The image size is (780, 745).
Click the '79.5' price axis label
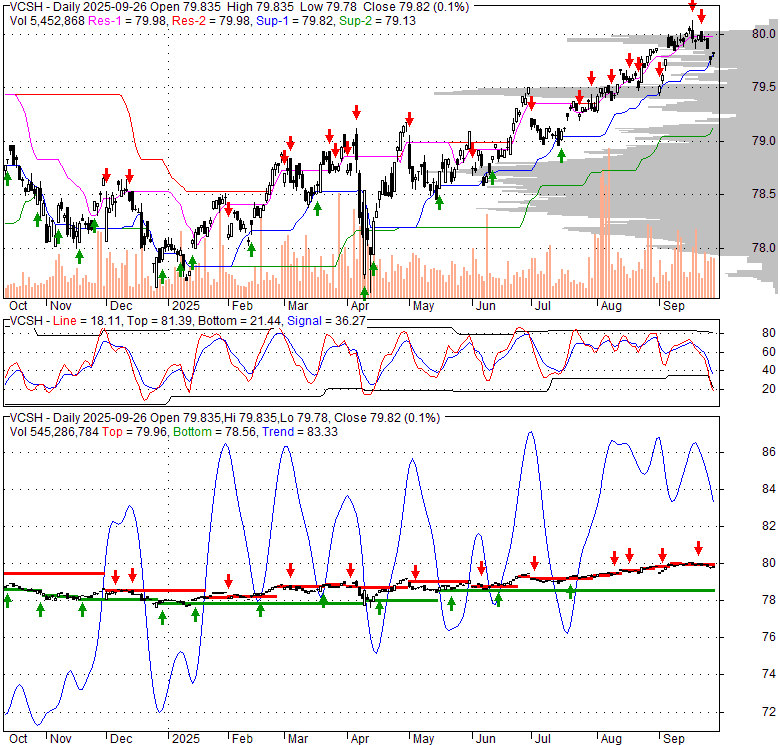point(764,87)
